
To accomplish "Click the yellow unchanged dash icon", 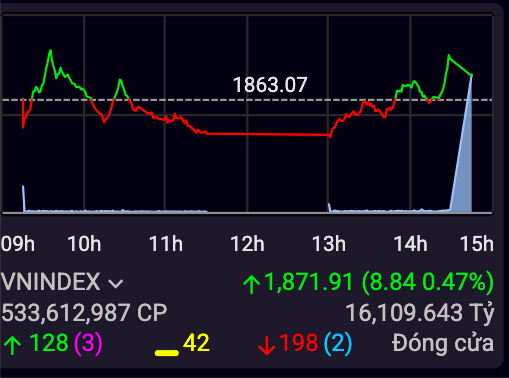I will (x=167, y=353).
